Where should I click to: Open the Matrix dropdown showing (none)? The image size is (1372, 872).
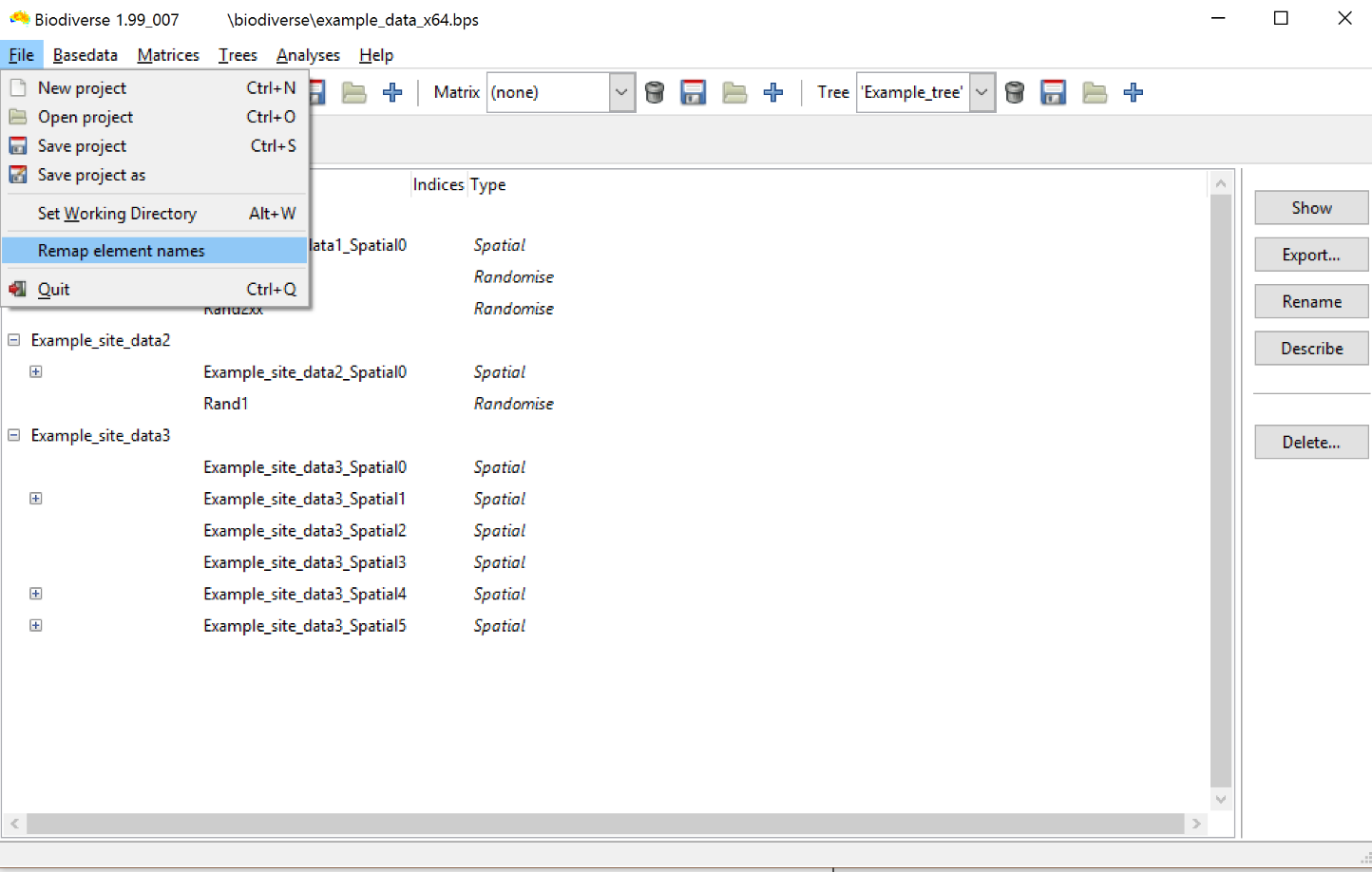(621, 92)
